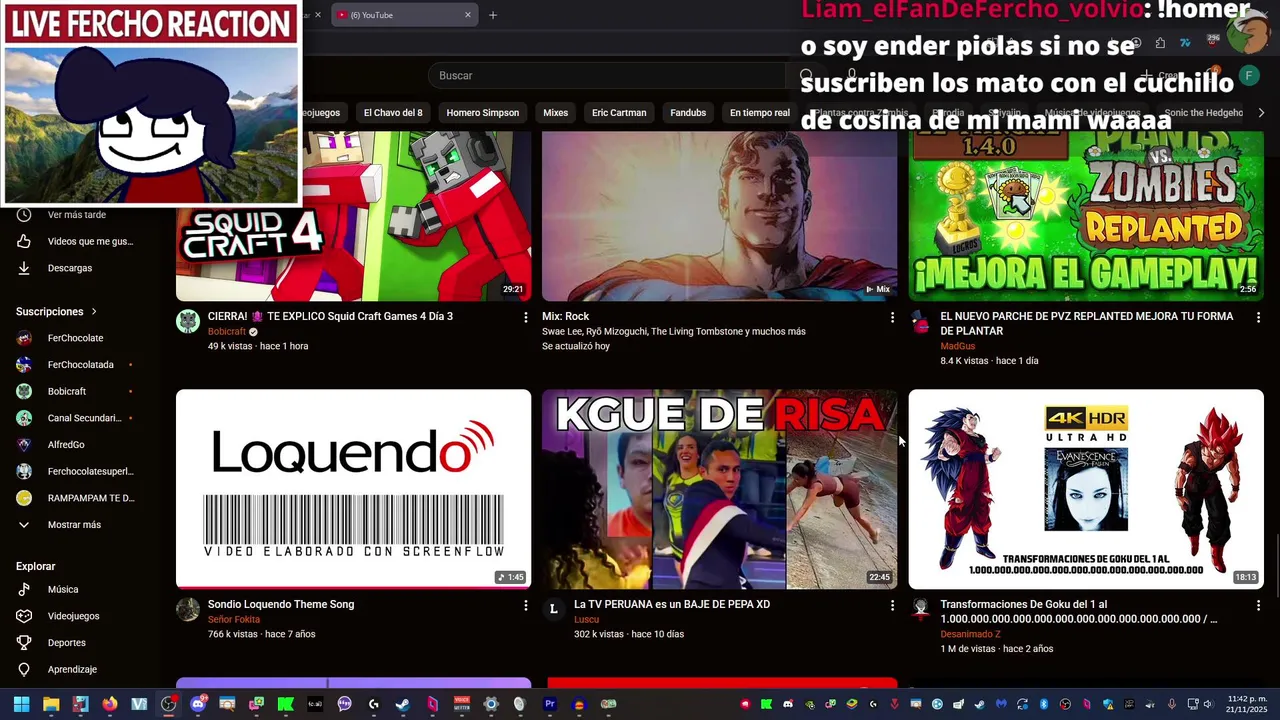
Task: Open options menu for PVZ Replanted video
Action: [1258, 317]
